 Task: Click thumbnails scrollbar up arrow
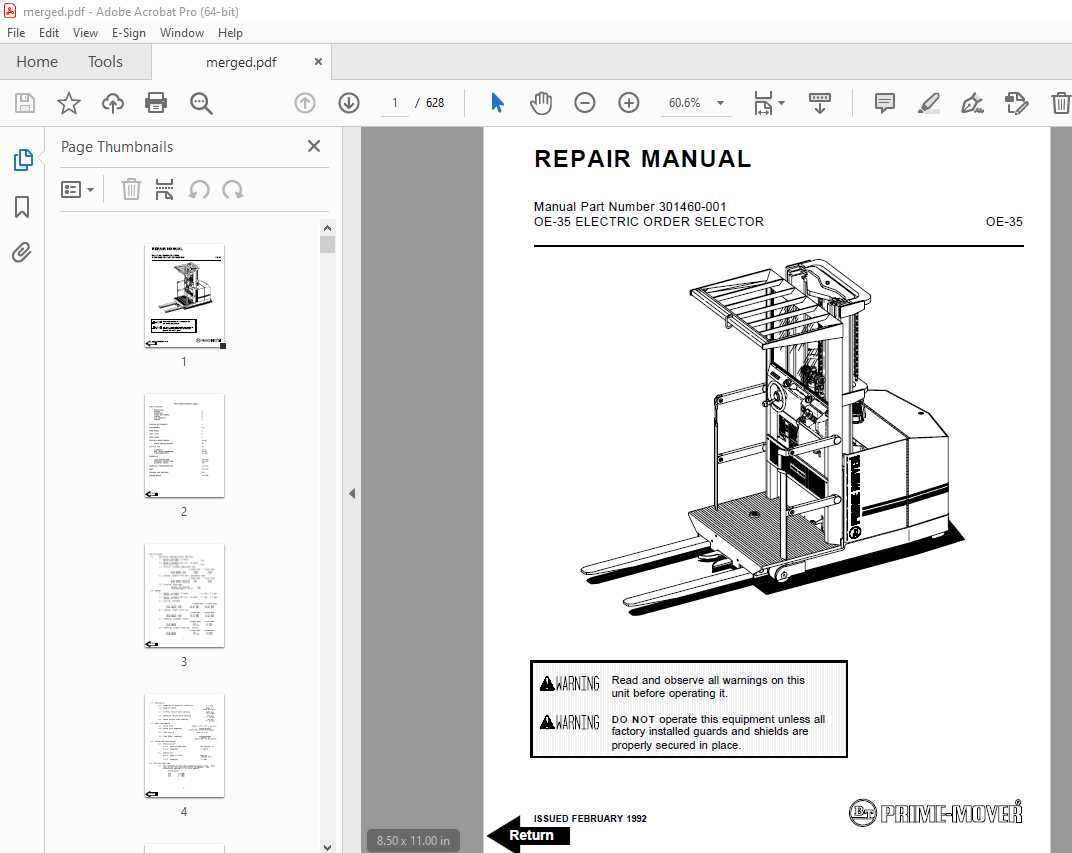click(x=327, y=228)
